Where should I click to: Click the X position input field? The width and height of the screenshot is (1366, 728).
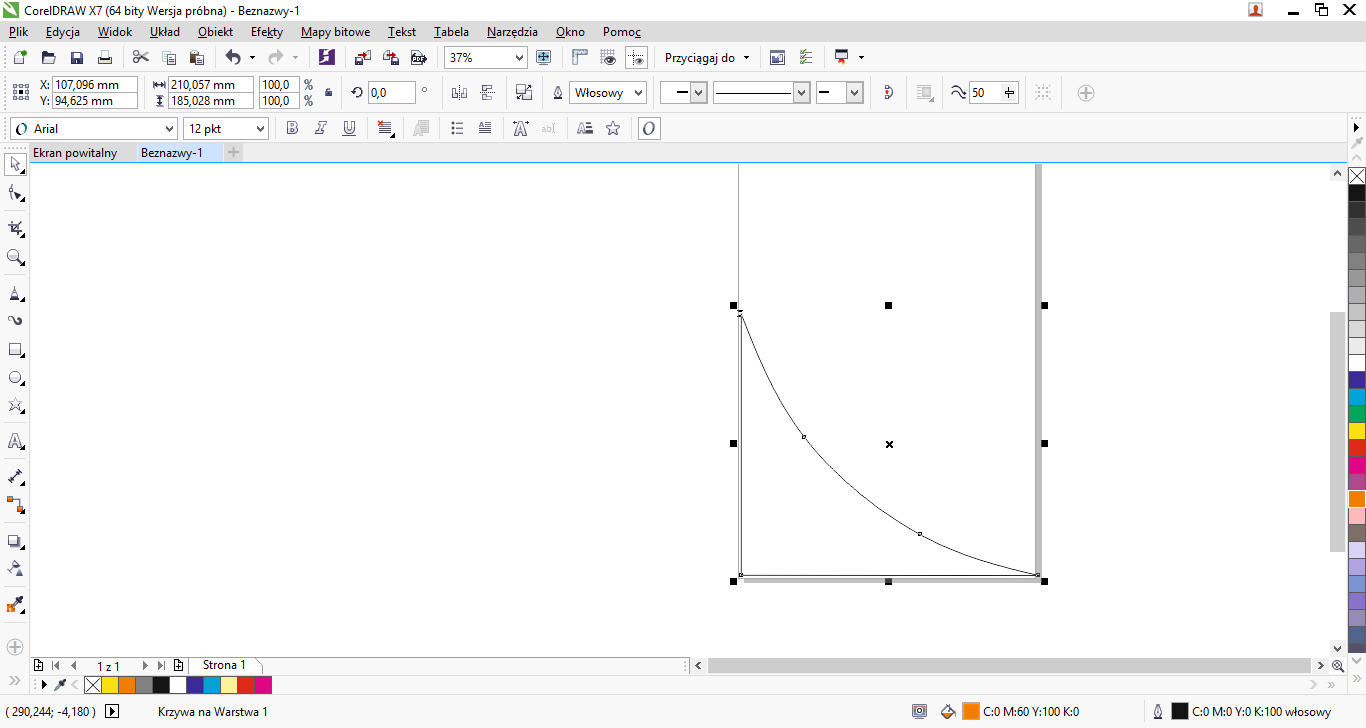(x=95, y=85)
